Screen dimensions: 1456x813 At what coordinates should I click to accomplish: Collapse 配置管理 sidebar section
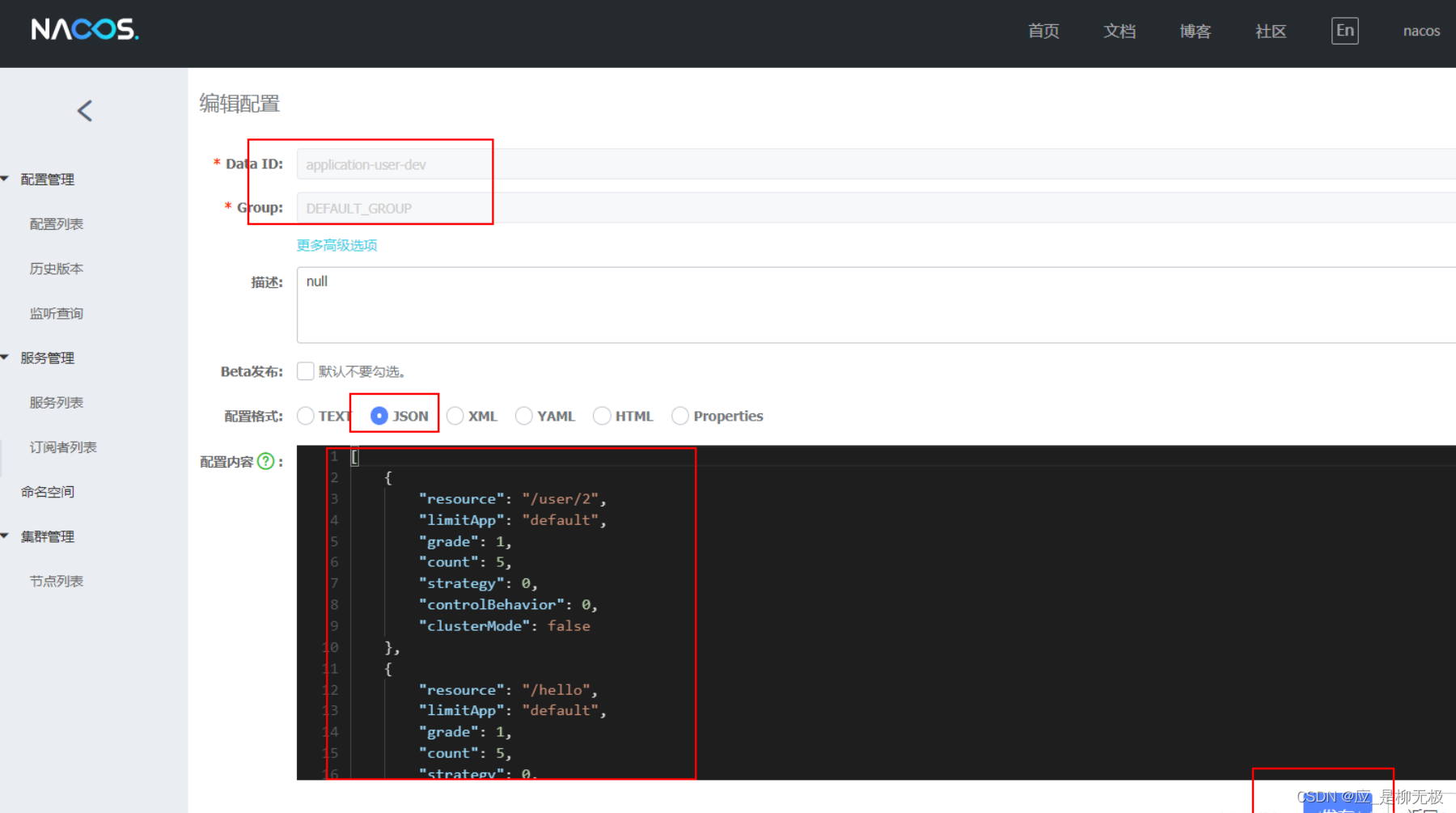click(47, 180)
